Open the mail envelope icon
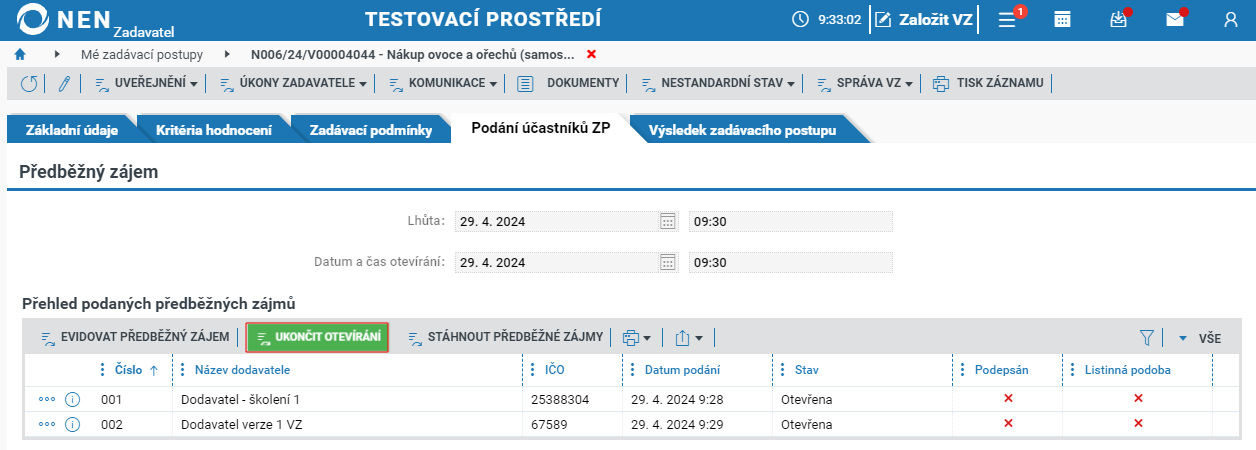1256x450 pixels. (x=1175, y=19)
